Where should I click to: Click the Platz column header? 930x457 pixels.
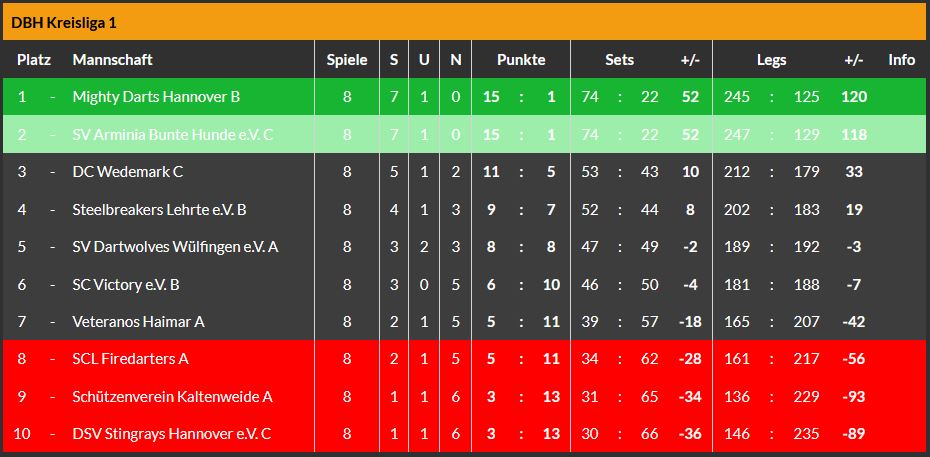pyautogui.click(x=34, y=60)
